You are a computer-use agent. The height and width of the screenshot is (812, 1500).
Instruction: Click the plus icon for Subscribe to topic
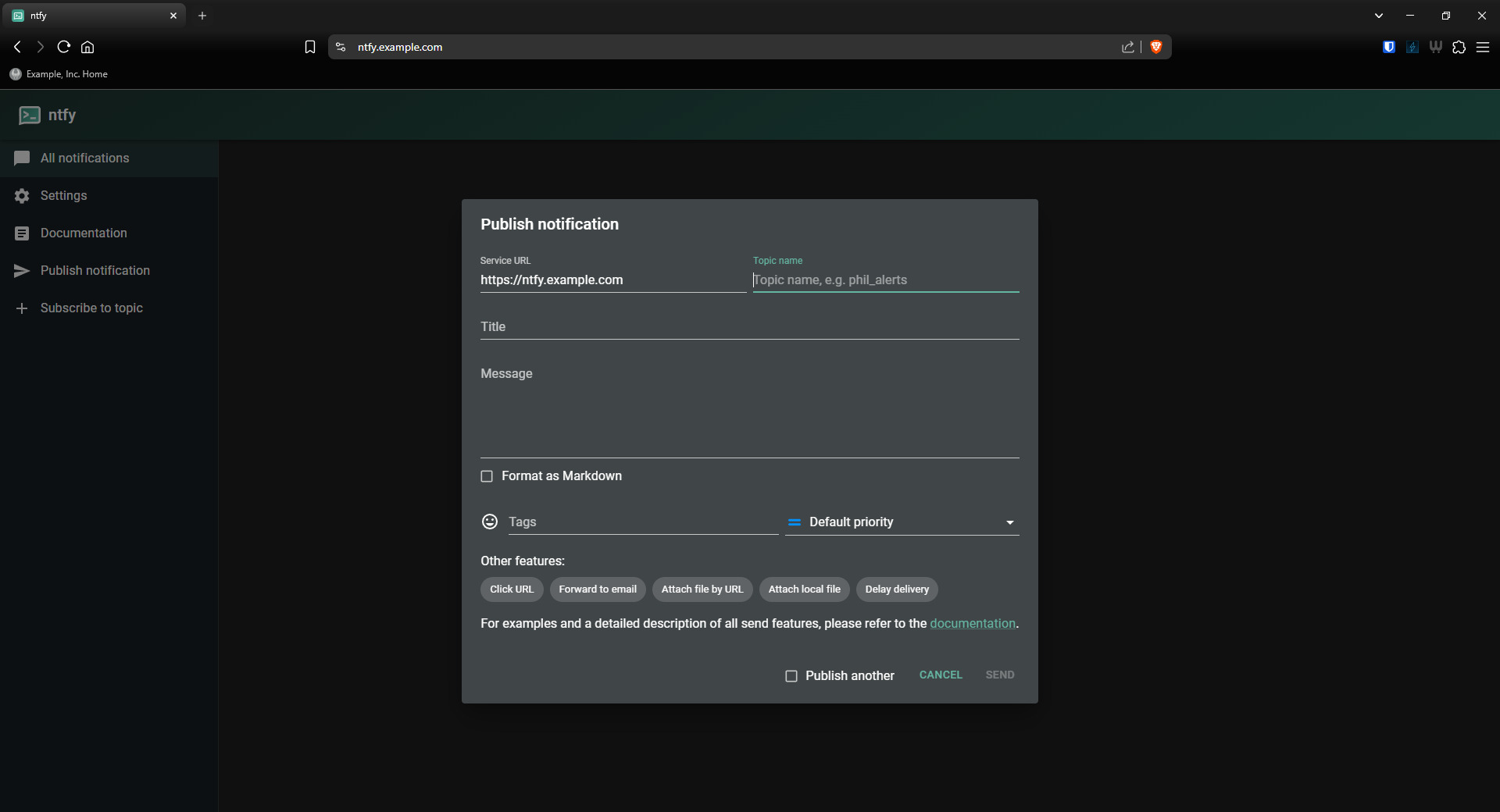(22, 308)
